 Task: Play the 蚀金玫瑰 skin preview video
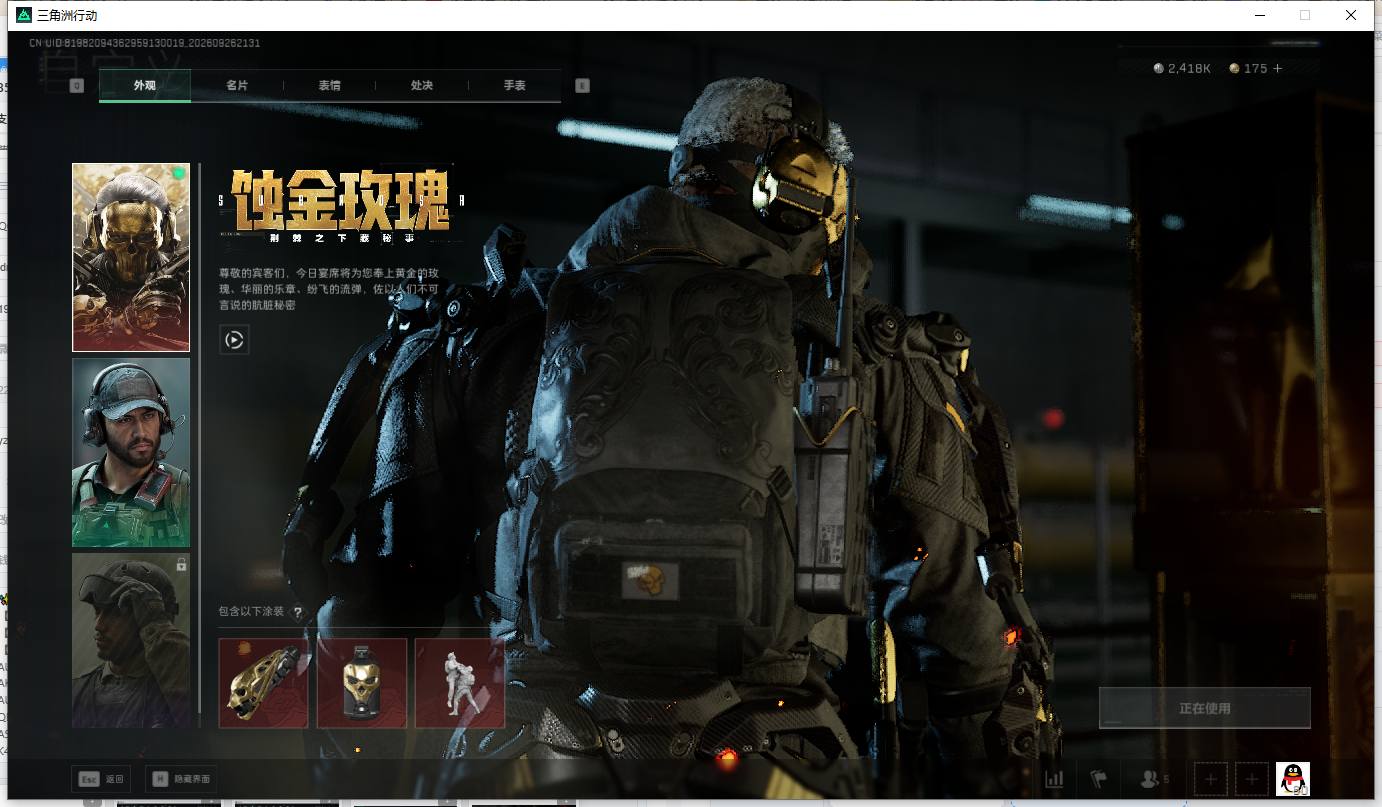pyautogui.click(x=234, y=340)
